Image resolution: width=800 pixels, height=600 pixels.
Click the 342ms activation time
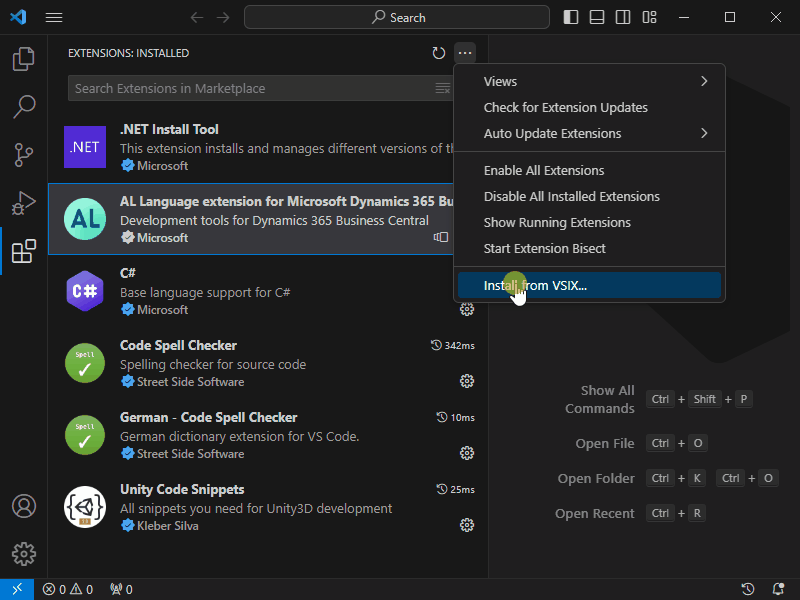click(453, 345)
